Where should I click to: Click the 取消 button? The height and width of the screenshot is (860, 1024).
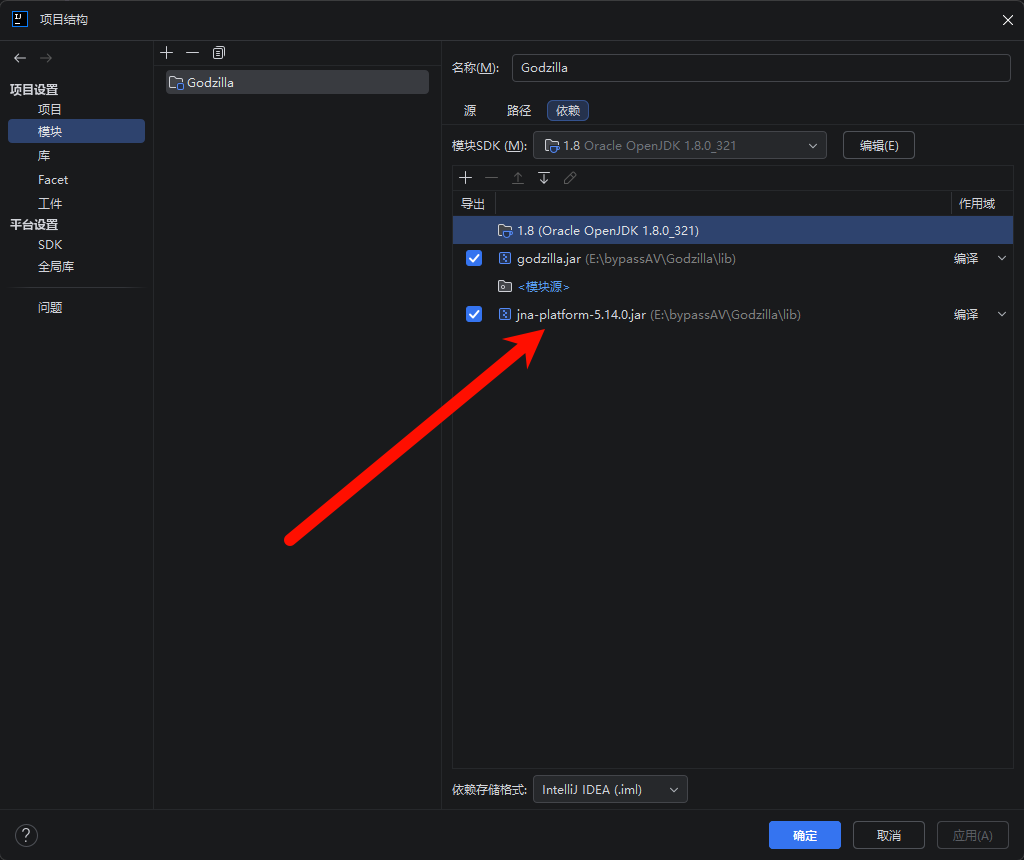coord(889,835)
